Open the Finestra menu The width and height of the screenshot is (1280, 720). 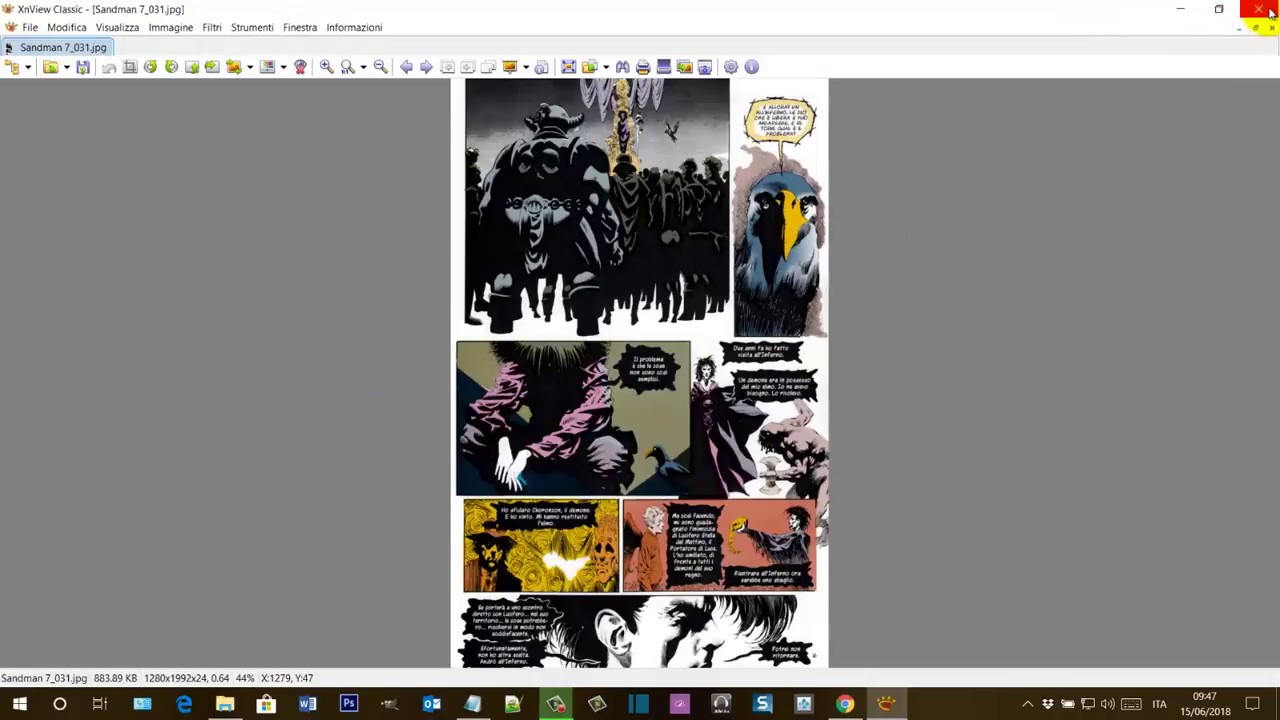300,27
